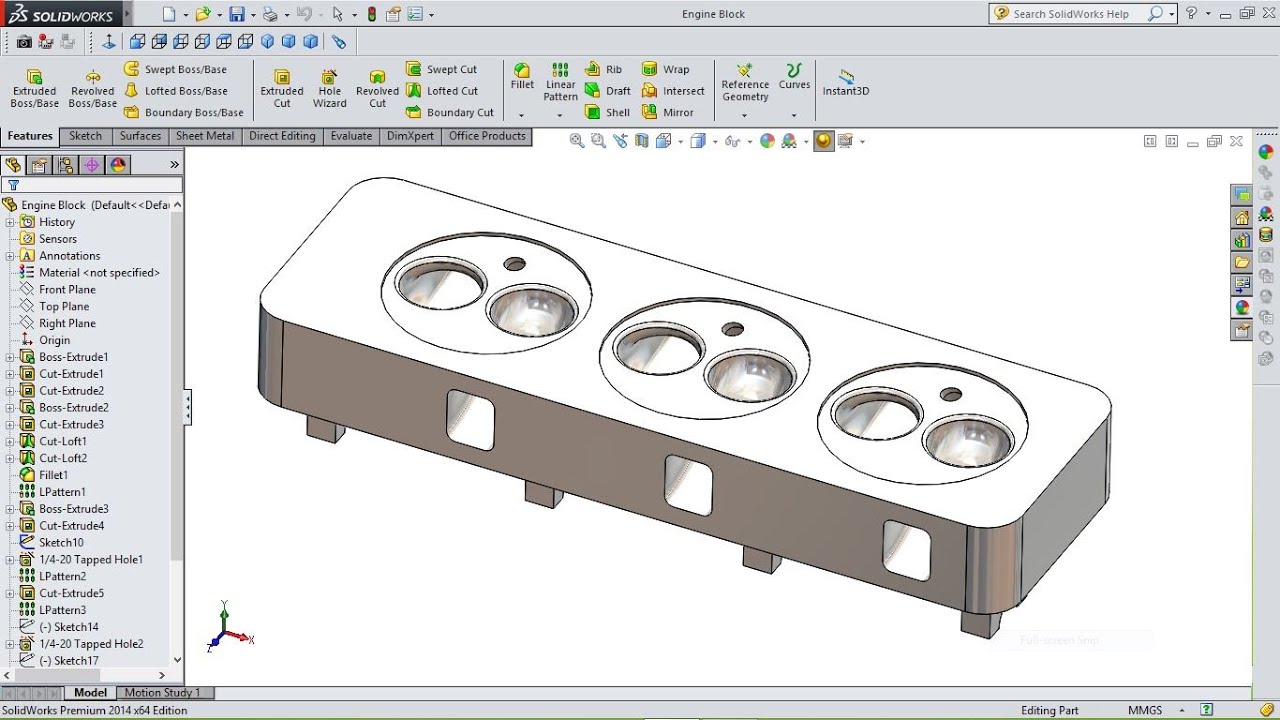Open the Hole Wizard
The width and height of the screenshot is (1280, 720).
(x=329, y=89)
